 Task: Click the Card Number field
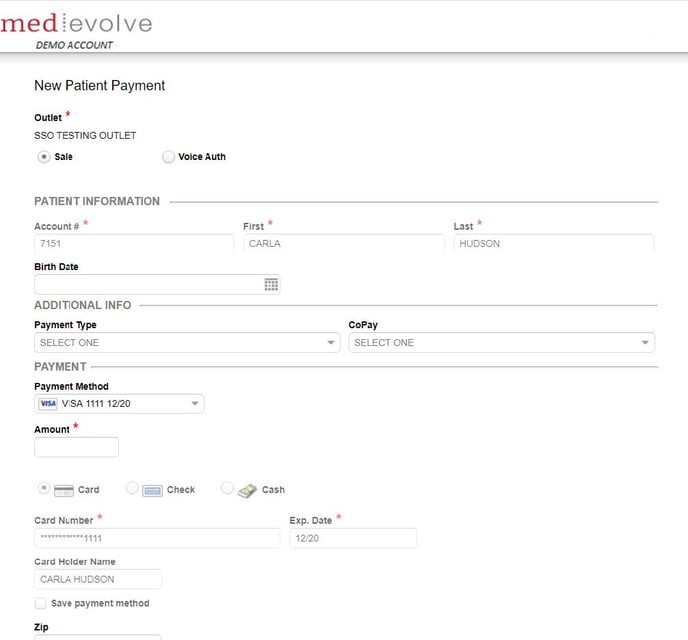[x=157, y=538]
